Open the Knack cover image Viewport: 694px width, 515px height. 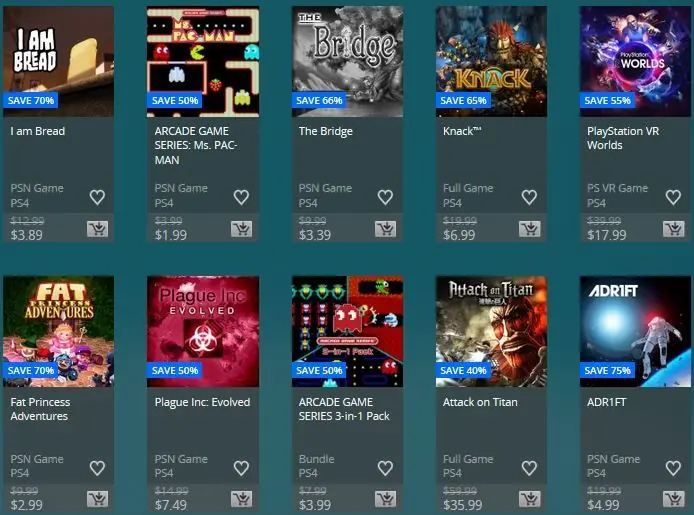coord(491,61)
